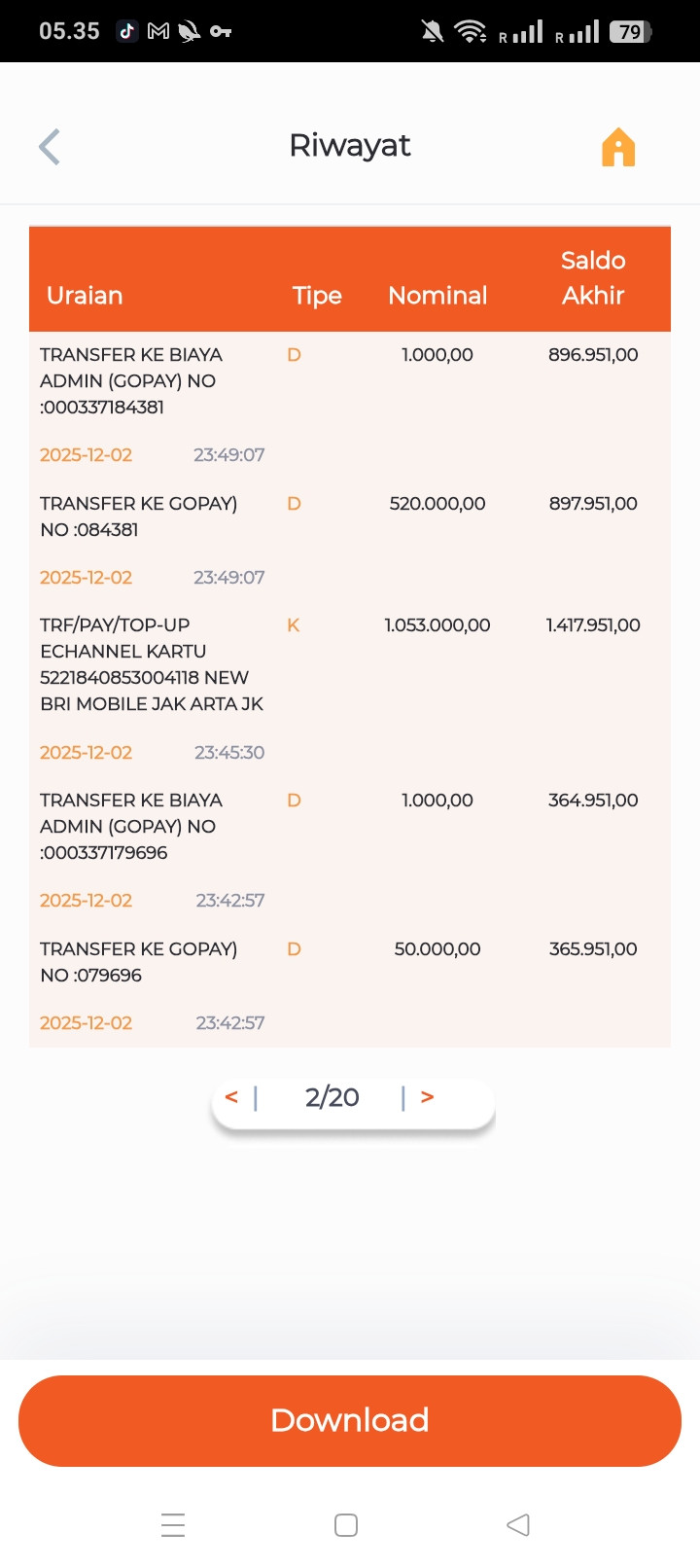700x1568 pixels.
Task: Tap the back arrow icon
Action: pos(50,147)
